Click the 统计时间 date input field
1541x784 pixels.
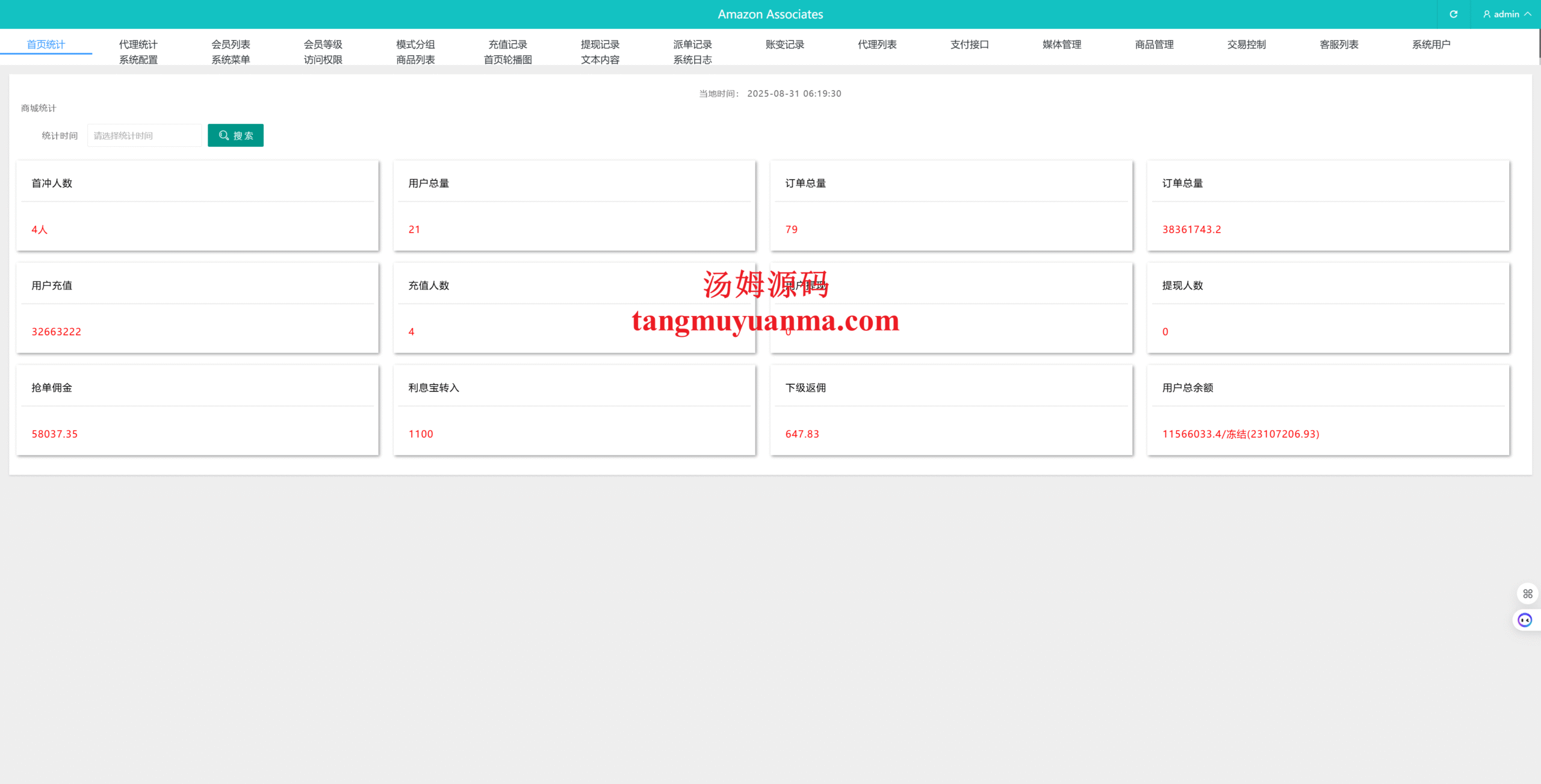(144, 135)
